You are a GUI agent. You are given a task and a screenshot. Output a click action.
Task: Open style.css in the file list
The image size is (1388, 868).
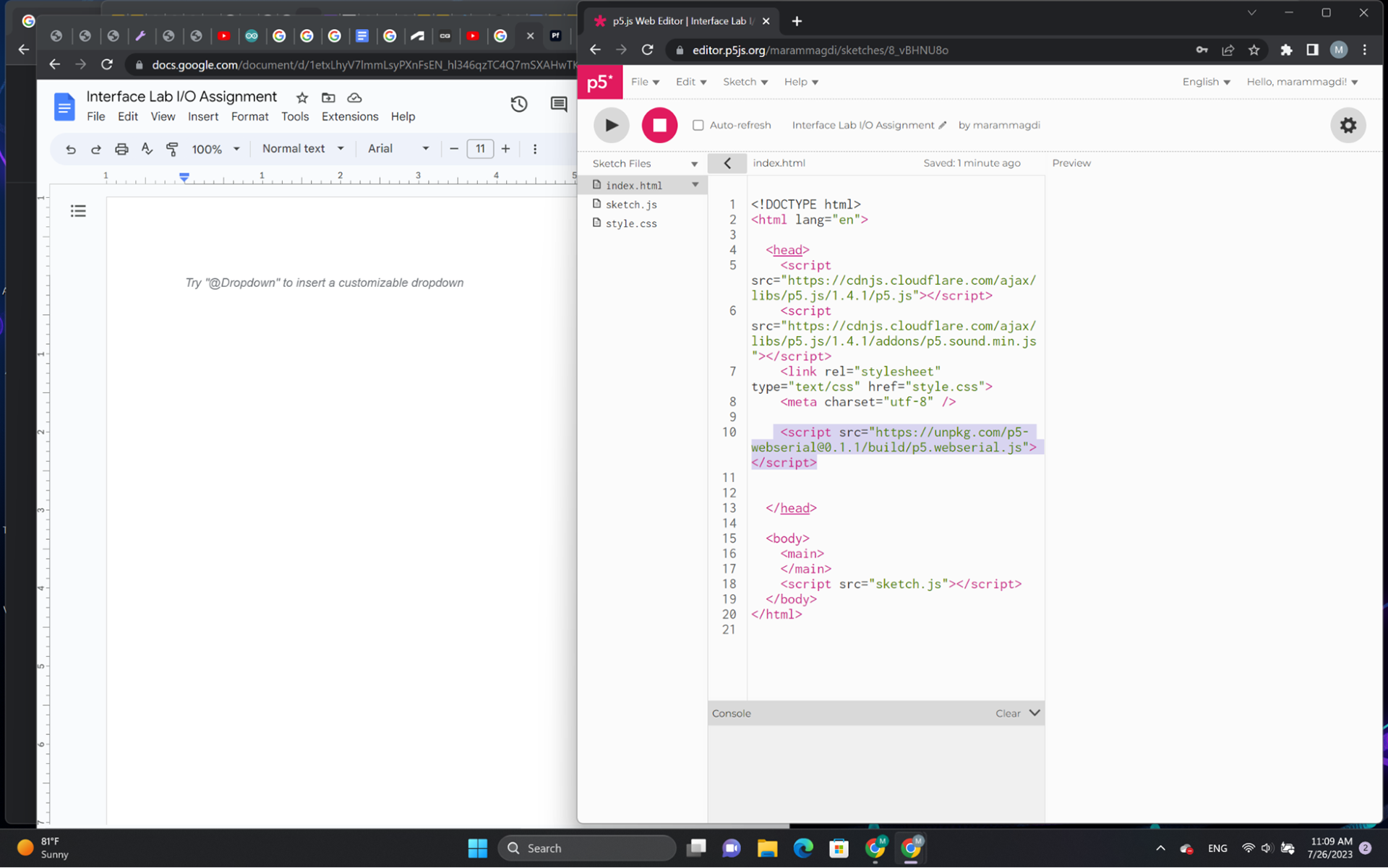631,223
